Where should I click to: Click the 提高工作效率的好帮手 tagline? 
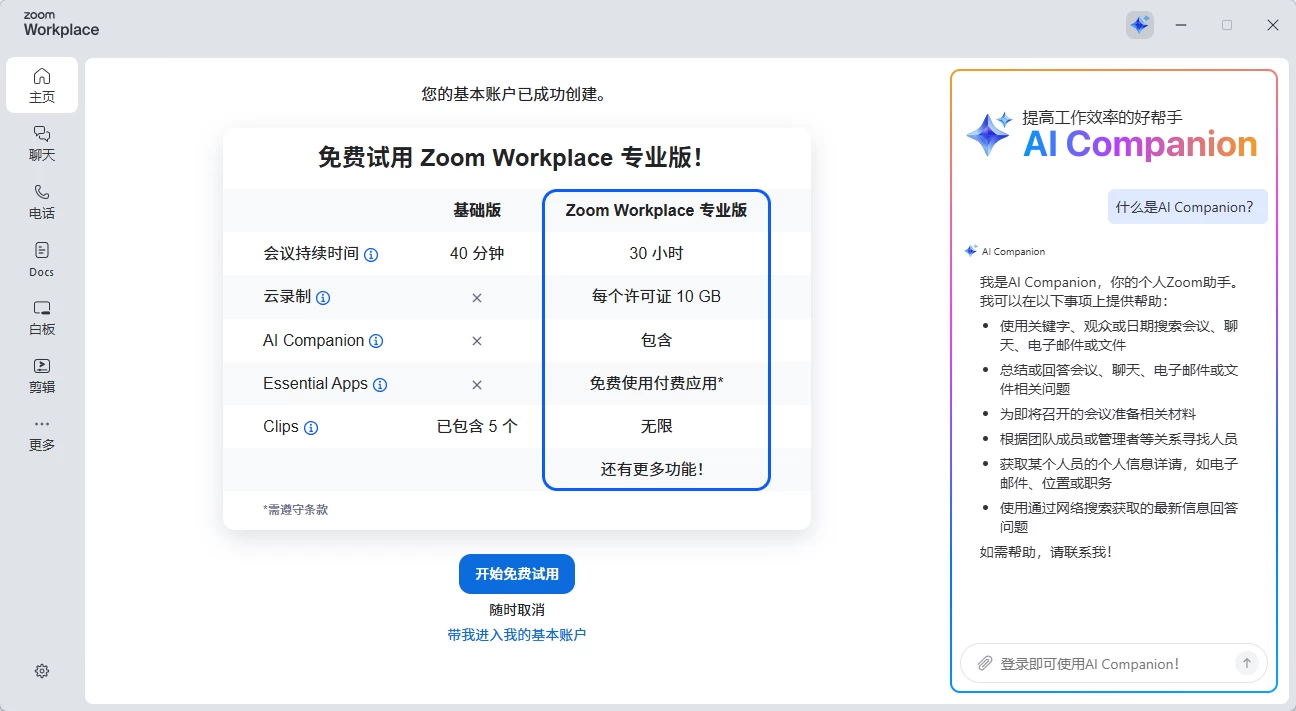(x=1102, y=117)
